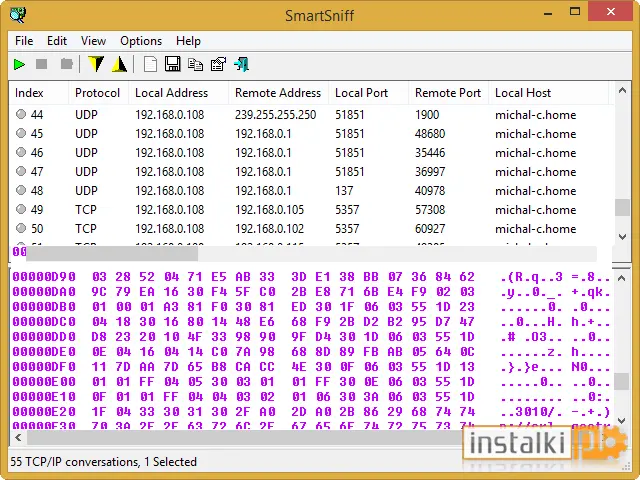
Task: Open the View menu
Action: (93, 41)
